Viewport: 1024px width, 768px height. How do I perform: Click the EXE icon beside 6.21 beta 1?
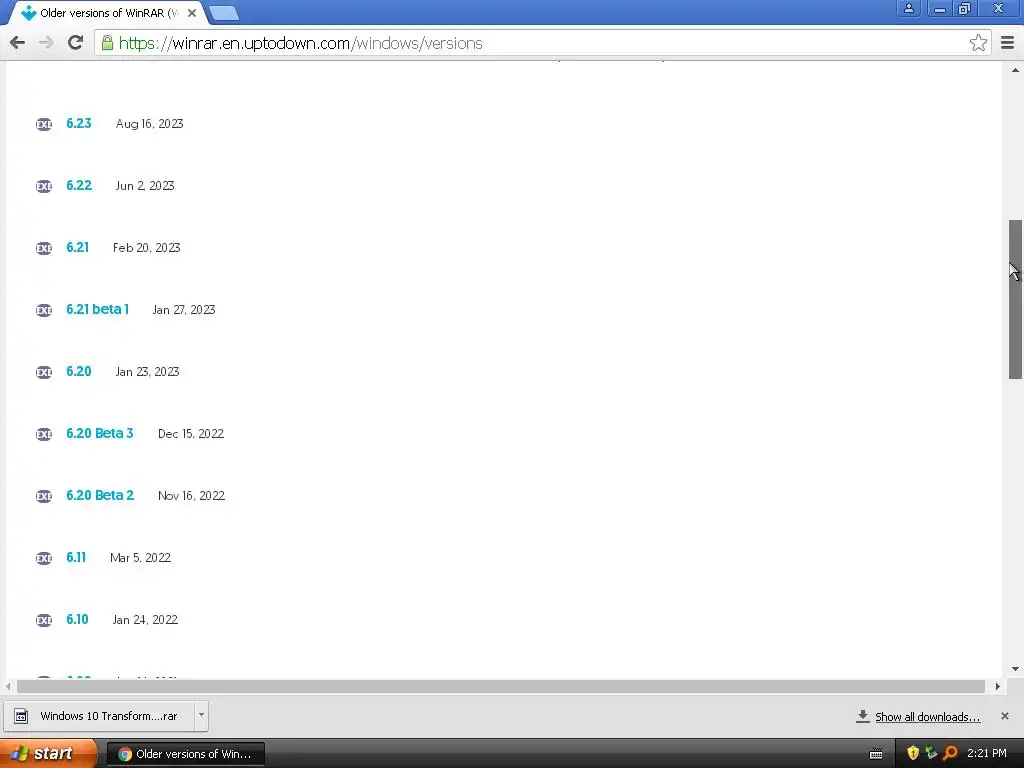pyautogui.click(x=44, y=310)
